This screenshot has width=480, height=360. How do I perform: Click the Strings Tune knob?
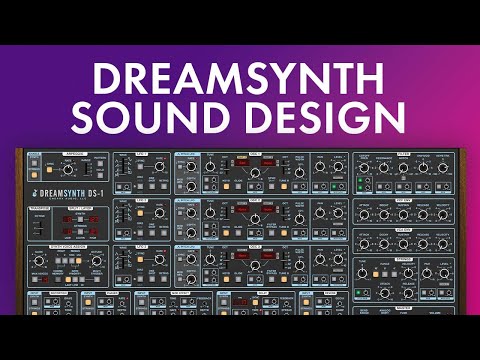[362, 274]
